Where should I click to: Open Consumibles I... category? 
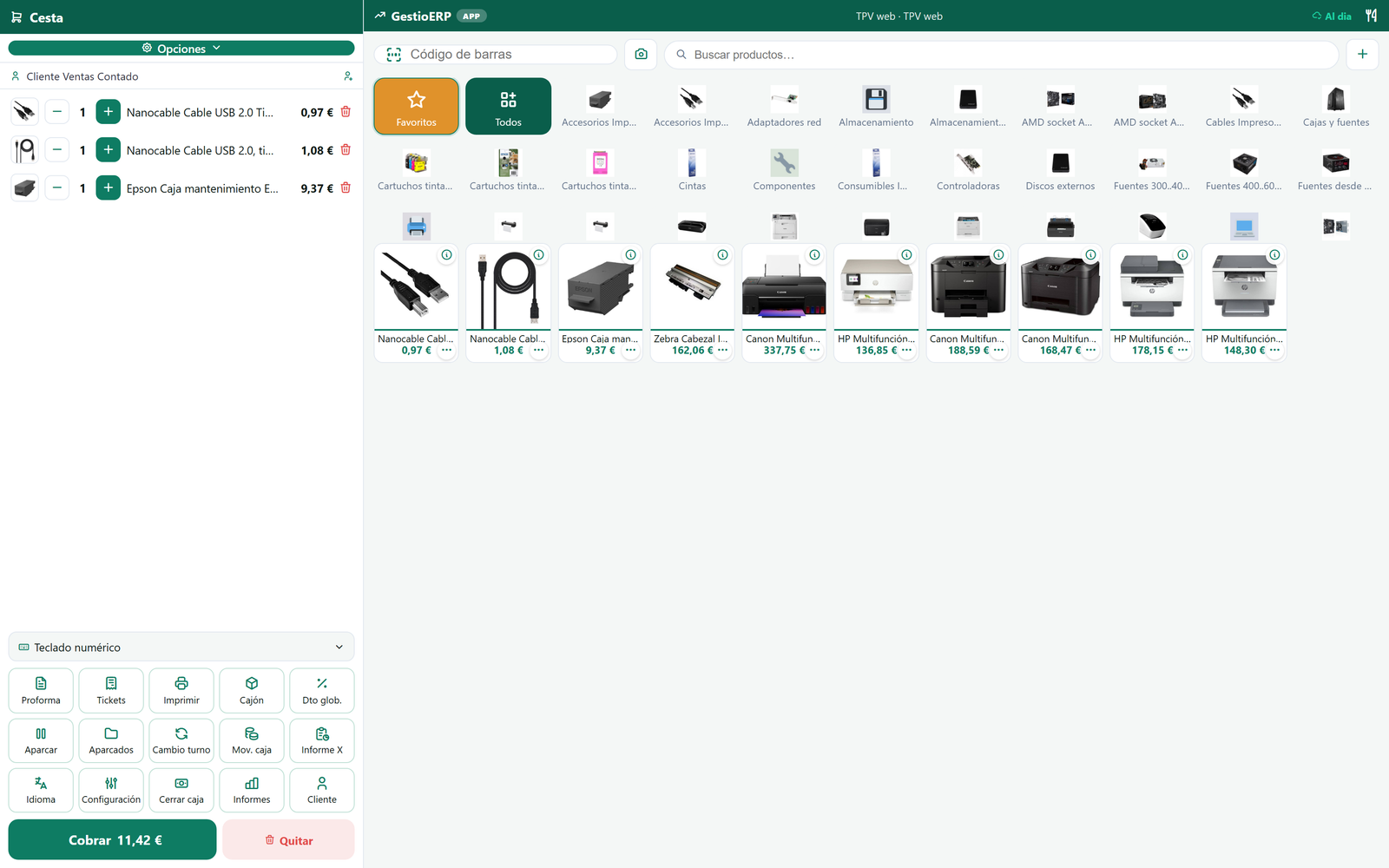(876, 169)
